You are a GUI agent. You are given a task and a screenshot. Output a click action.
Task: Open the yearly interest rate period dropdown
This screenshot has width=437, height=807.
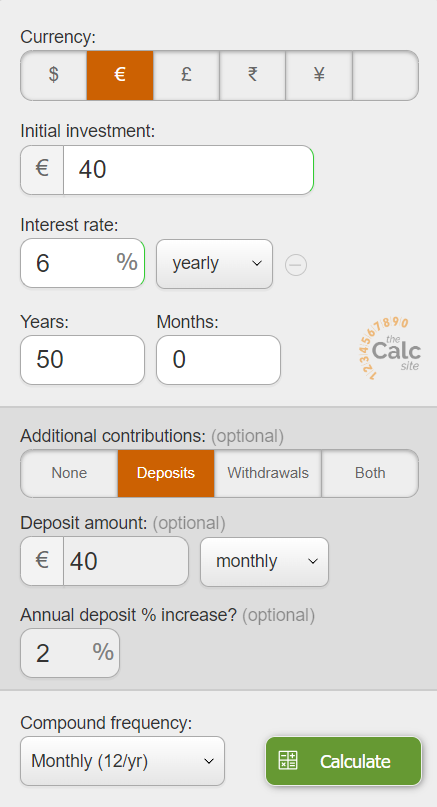215,264
